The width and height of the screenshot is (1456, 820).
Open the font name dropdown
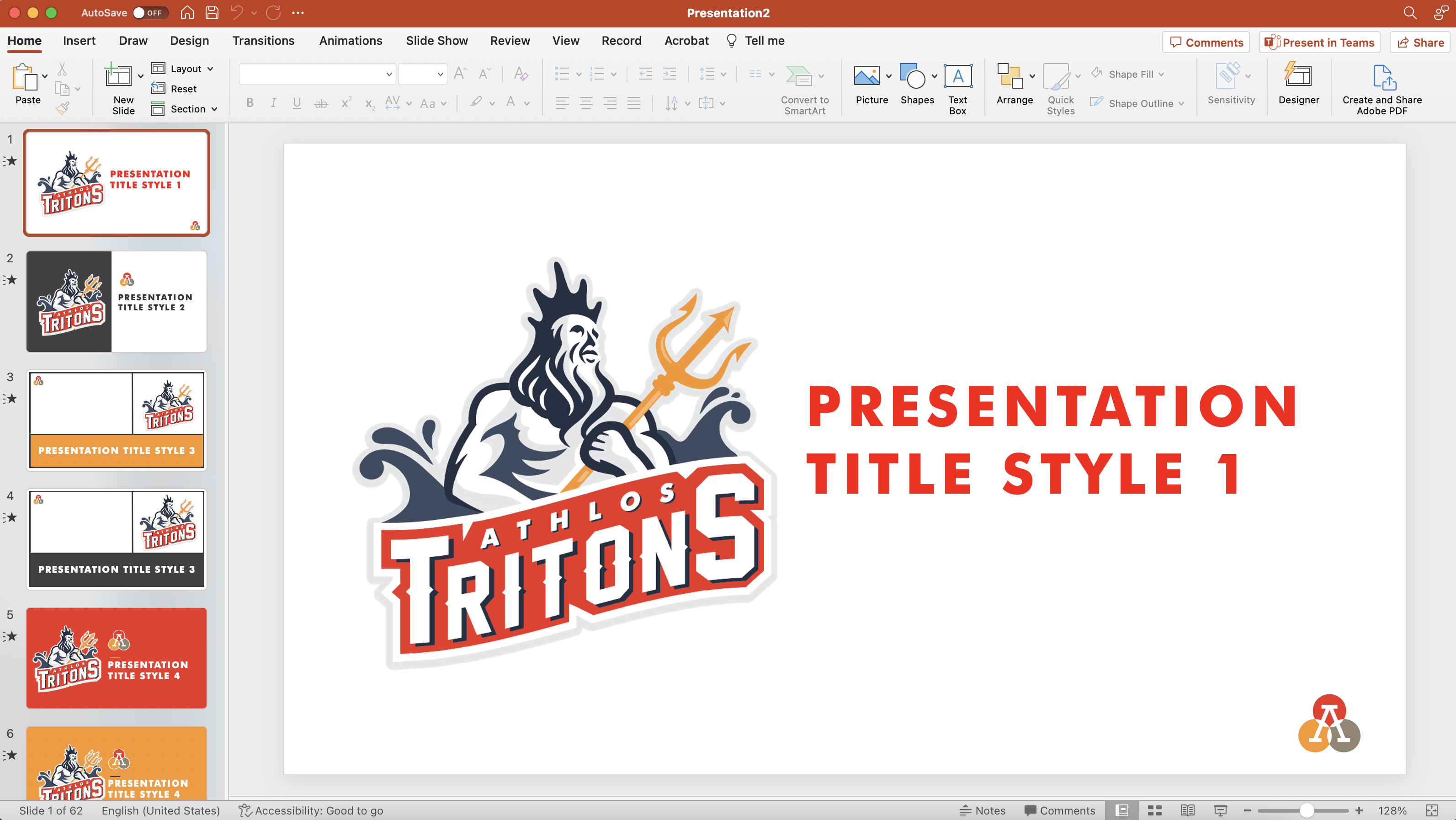click(389, 74)
